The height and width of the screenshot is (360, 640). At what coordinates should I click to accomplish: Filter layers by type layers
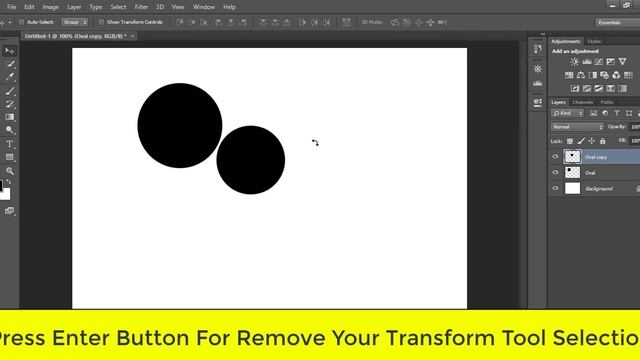[x=617, y=113]
